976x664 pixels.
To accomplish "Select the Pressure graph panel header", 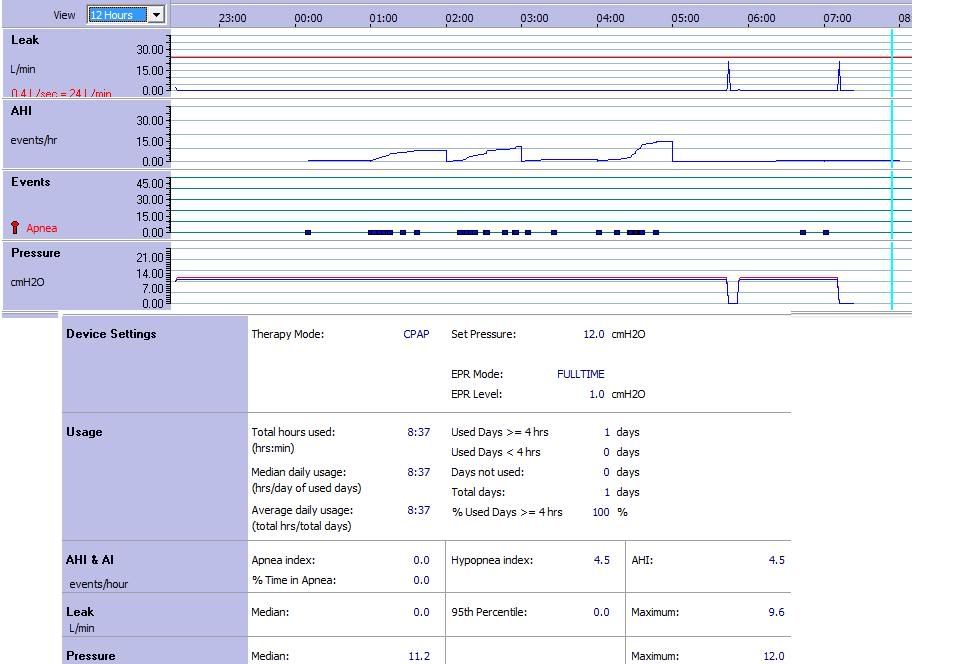I will pos(35,253).
